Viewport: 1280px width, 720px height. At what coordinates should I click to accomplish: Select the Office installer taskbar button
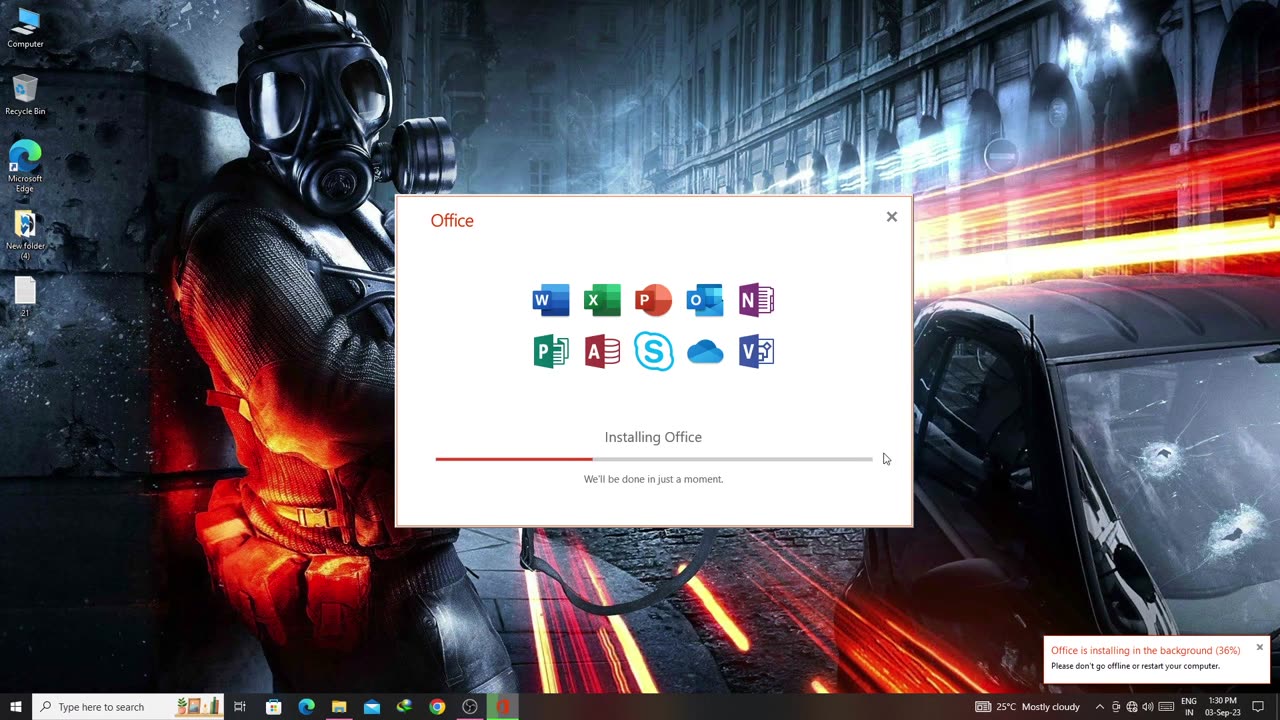(503, 707)
